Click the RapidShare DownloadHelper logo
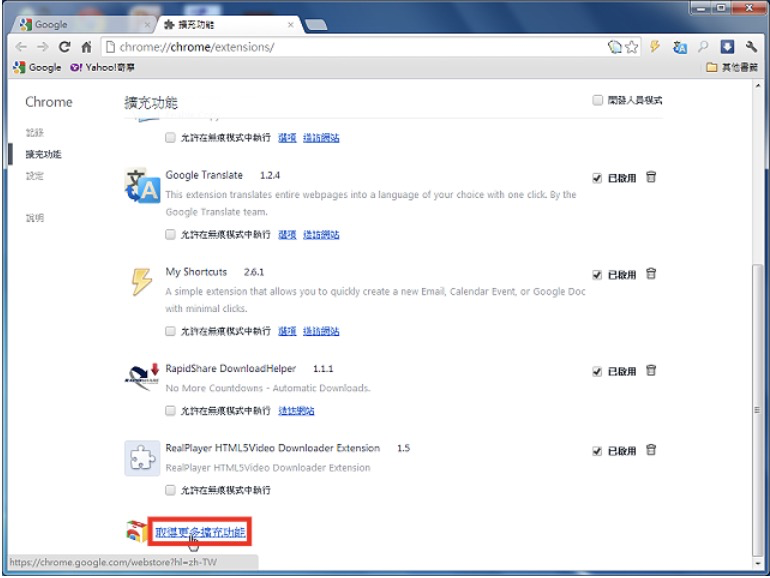 (x=142, y=377)
